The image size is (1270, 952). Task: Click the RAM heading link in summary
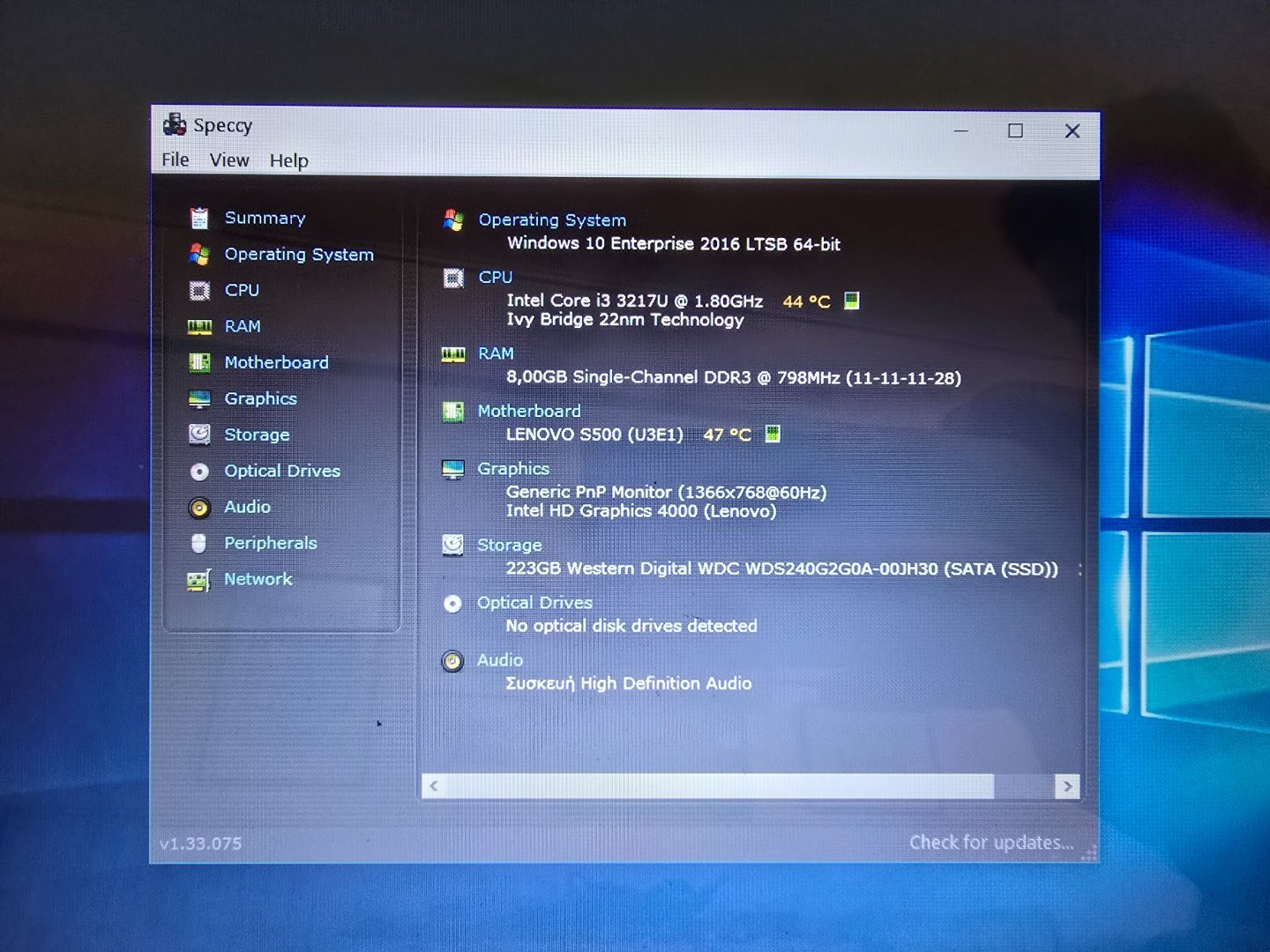point(496,353)
